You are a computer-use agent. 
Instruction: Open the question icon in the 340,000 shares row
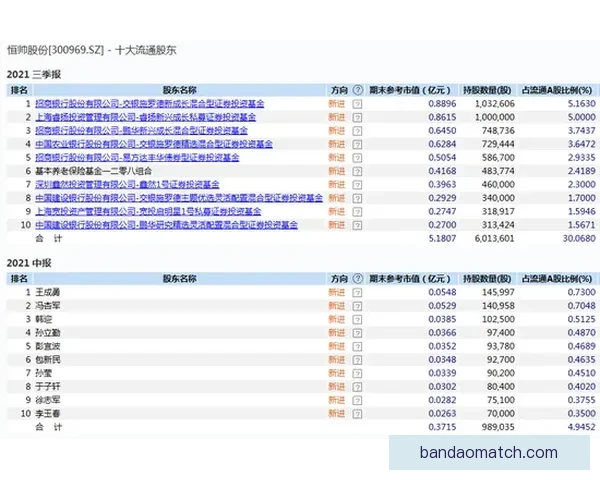[357, 198]
